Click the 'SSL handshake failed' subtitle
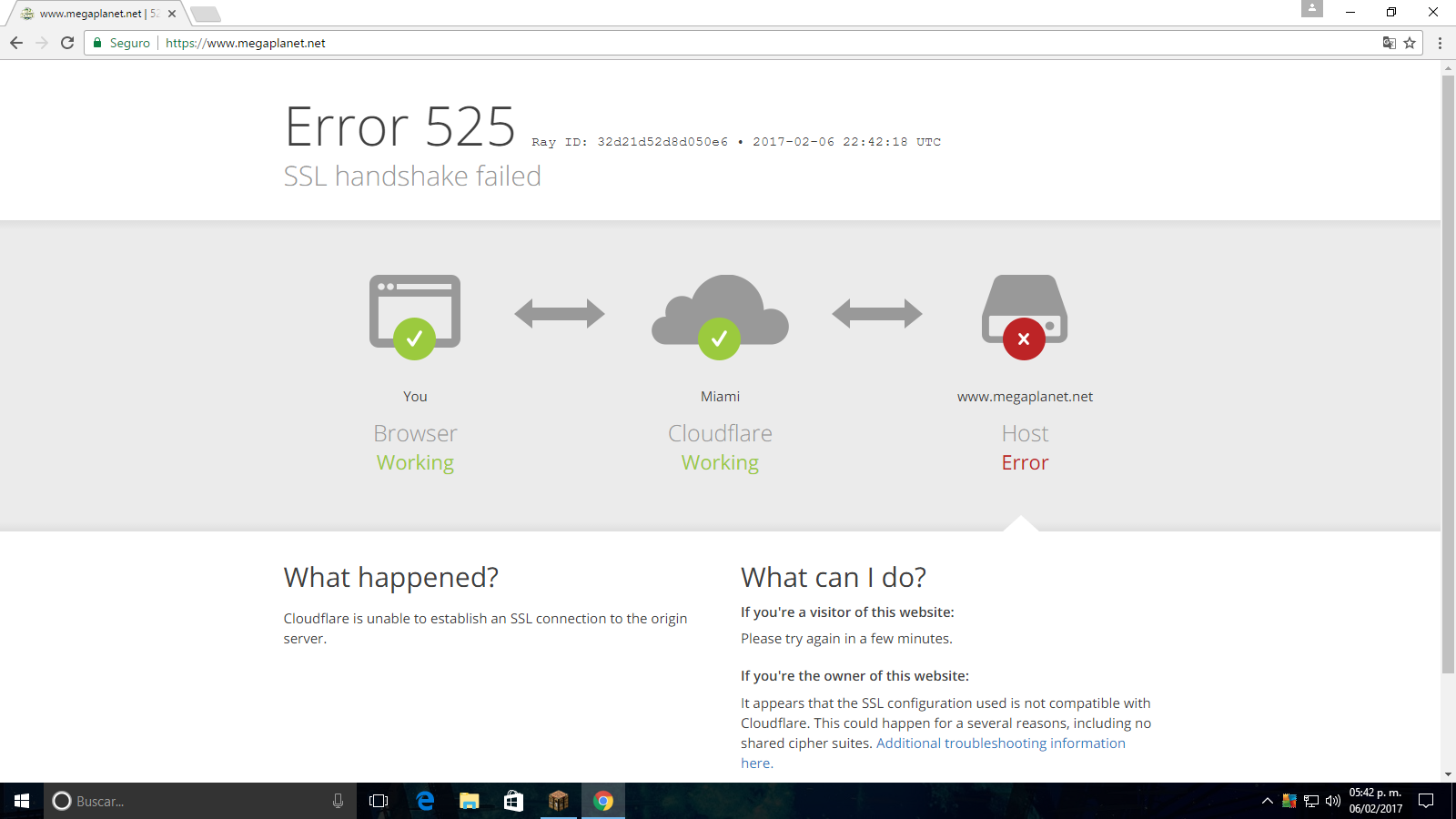1456x819 pixels. (412, 176)
